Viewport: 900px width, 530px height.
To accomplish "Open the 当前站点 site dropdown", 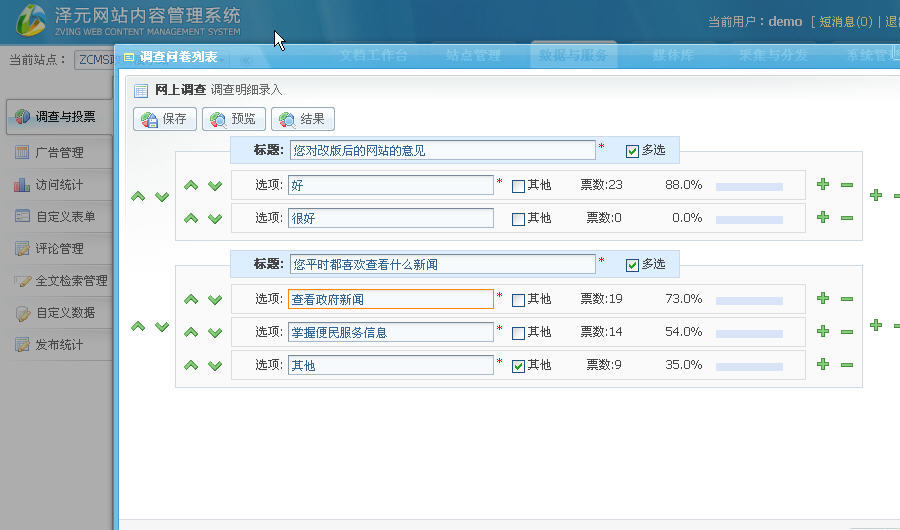I will click(95, 60).
